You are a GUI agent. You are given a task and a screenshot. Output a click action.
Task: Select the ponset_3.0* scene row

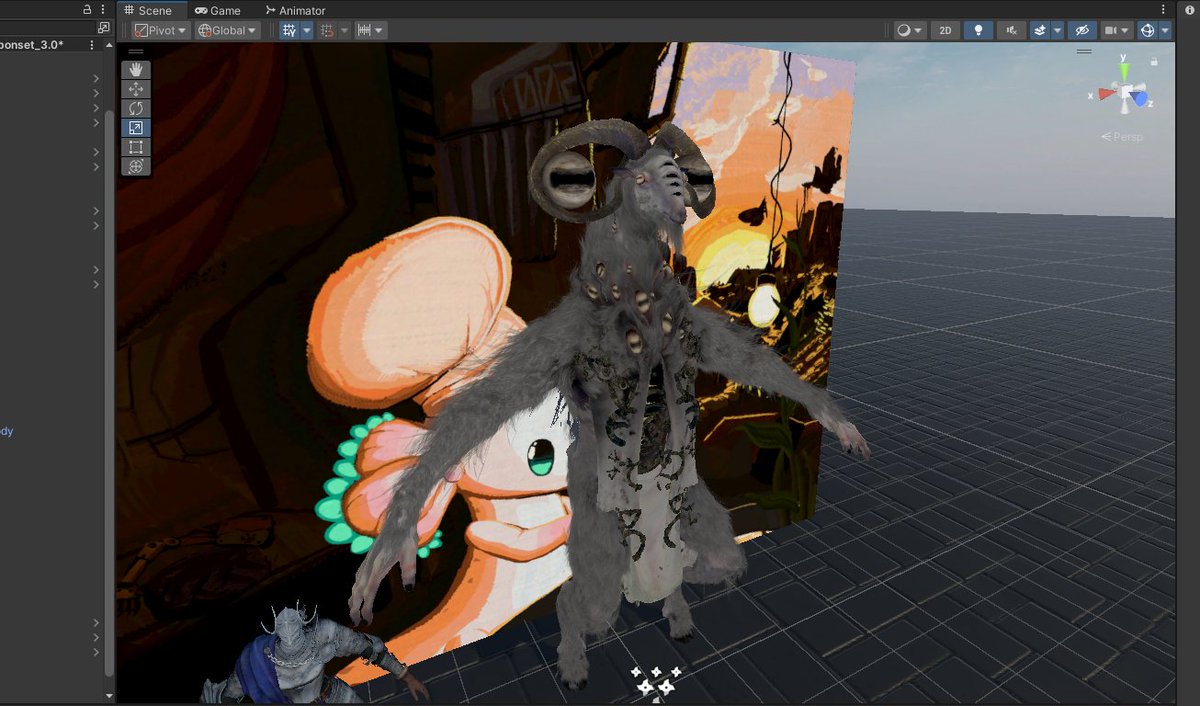pos(50,45)
